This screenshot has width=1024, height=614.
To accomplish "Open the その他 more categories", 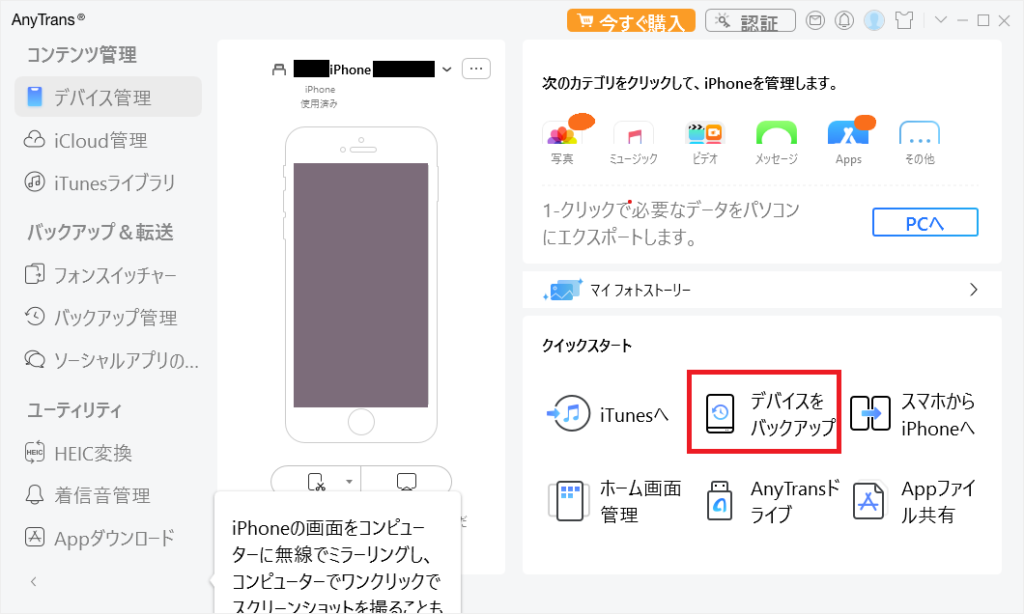I will 920,143.
